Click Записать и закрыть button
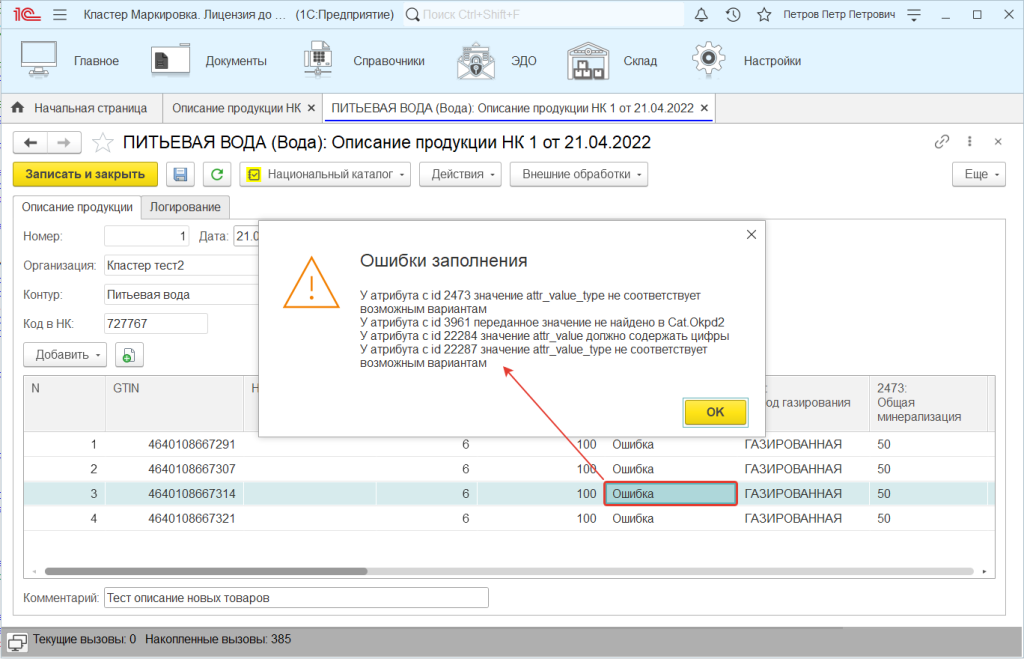The width and height of the screenshot is (1024, 659). click(x=85, y=174)
